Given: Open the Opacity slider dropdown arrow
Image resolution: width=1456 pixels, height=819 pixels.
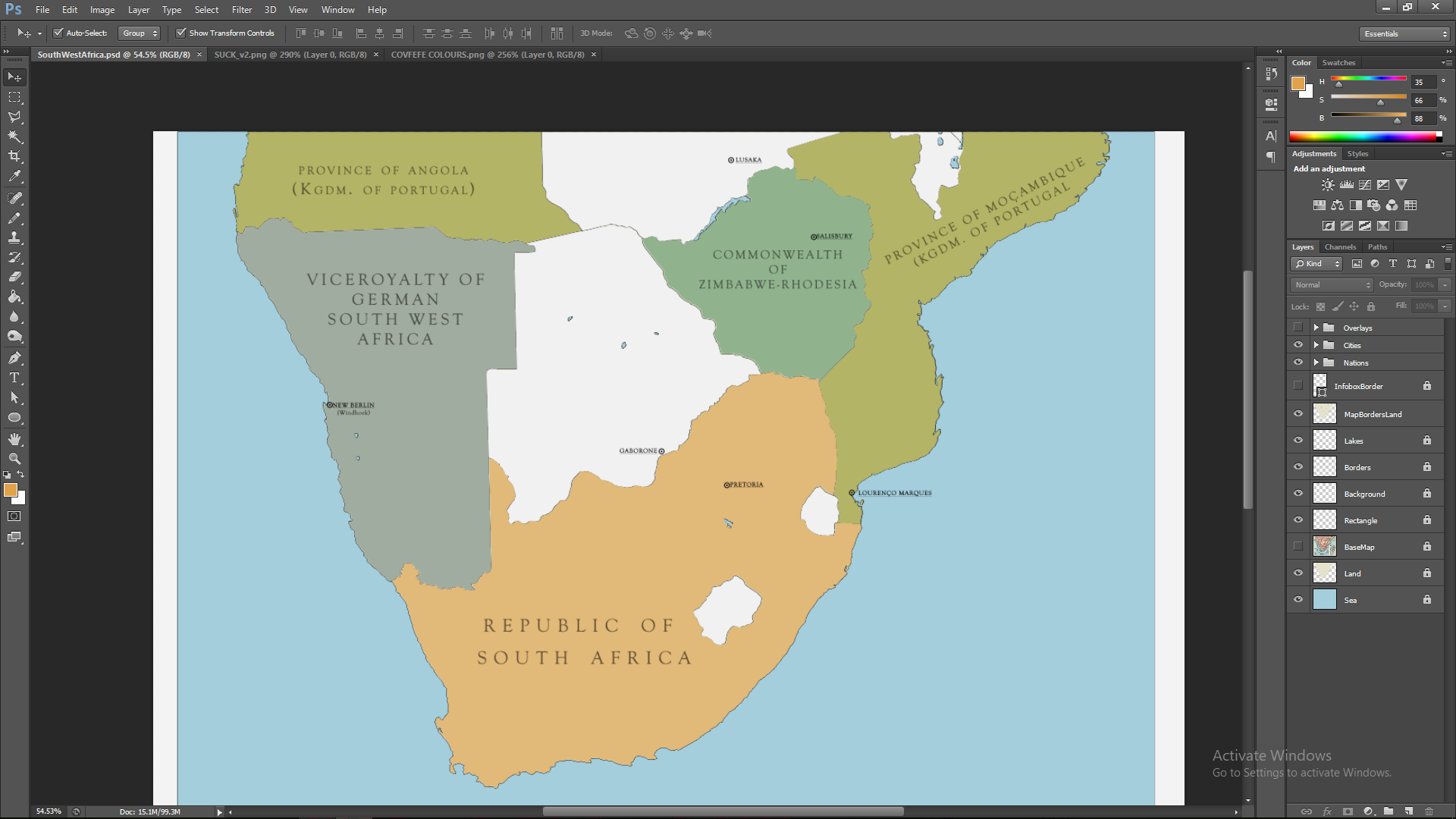Looking at the screenshot, I should click(1445, 285).
